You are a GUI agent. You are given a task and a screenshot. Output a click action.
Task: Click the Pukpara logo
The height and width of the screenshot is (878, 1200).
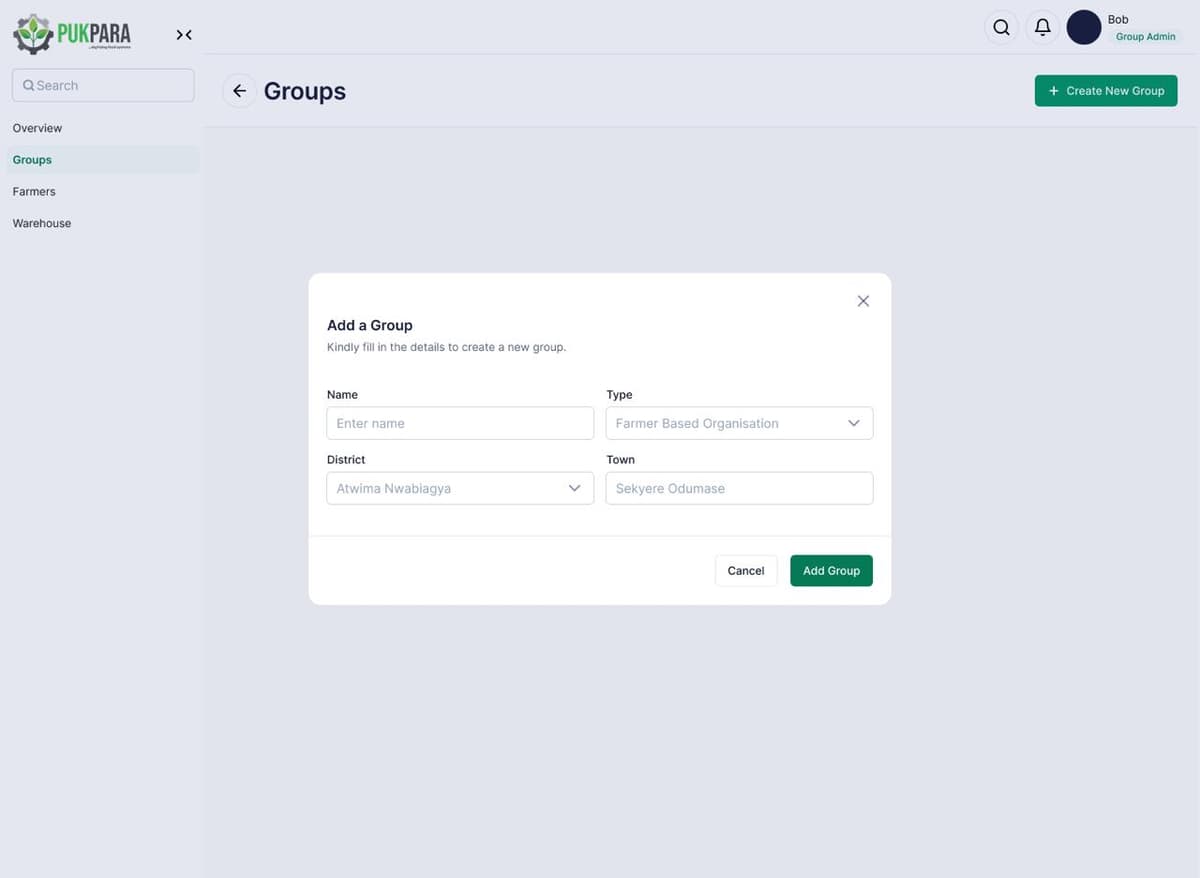click(71, 33)
